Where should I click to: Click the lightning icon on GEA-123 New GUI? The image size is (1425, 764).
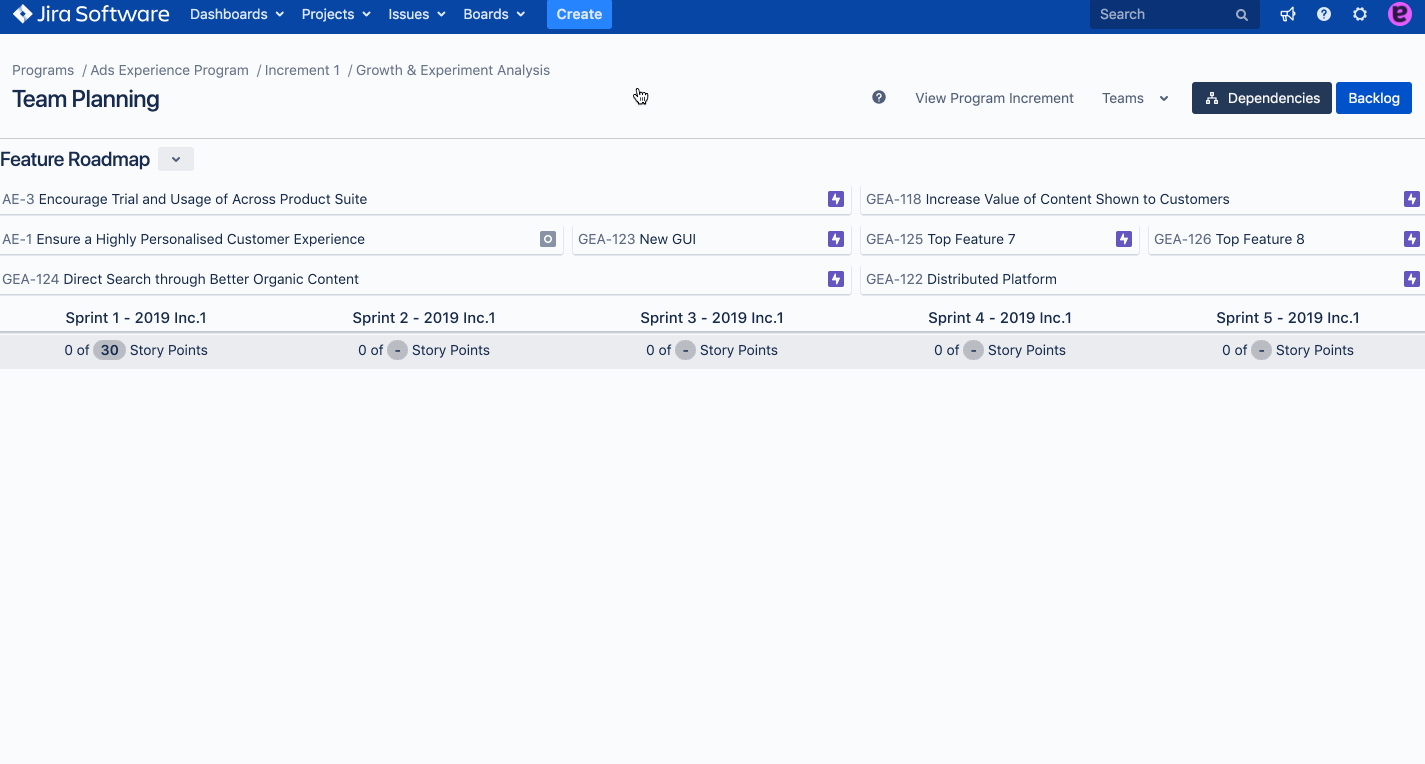(x=836, y=239)
